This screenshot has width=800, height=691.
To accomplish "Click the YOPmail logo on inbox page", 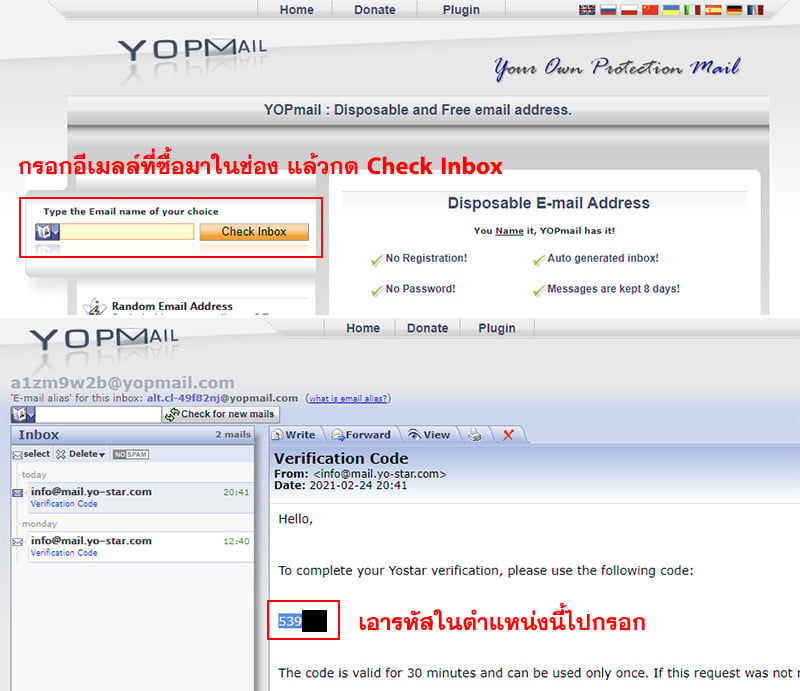I will pyautogui.click(x=105, y=338).
